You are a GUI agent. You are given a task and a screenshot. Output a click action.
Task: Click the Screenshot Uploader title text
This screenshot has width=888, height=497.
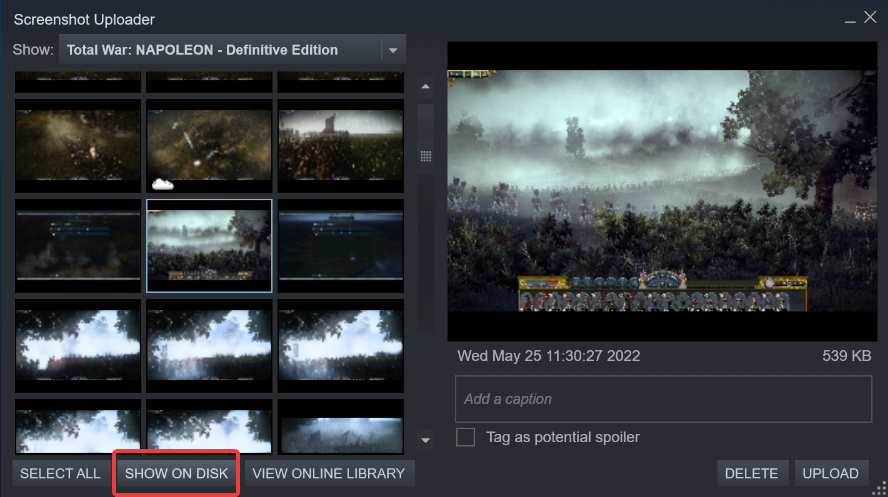tap(84, 20)
